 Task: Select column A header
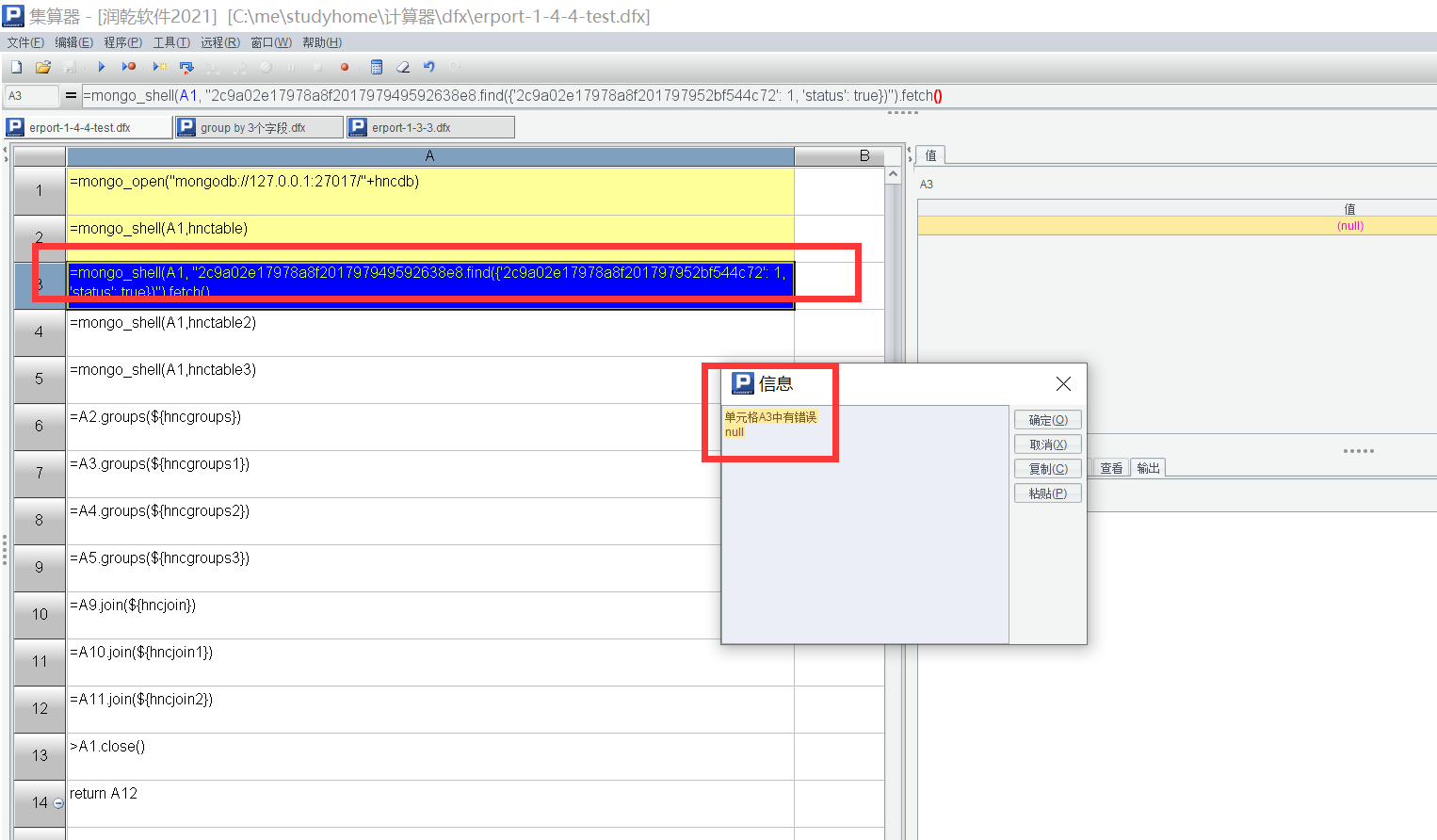coord(430,156)
